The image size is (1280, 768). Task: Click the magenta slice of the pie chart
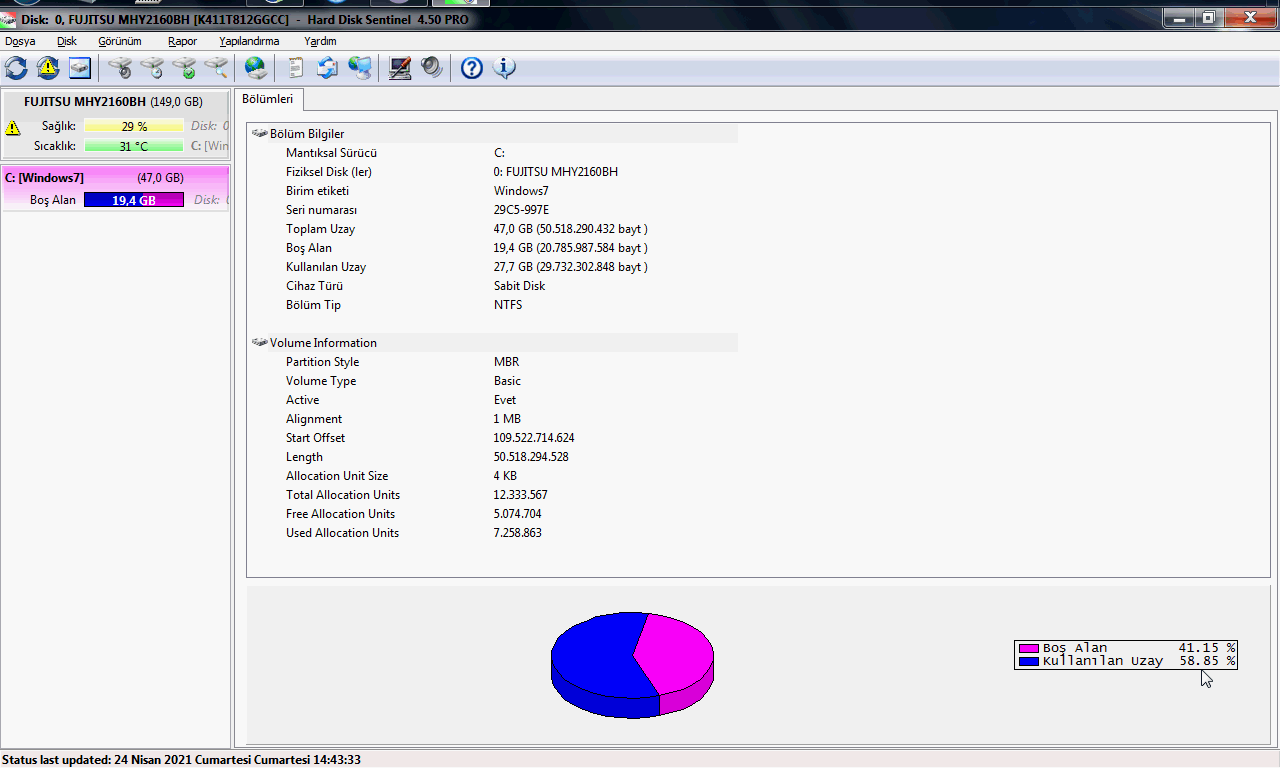675,655
